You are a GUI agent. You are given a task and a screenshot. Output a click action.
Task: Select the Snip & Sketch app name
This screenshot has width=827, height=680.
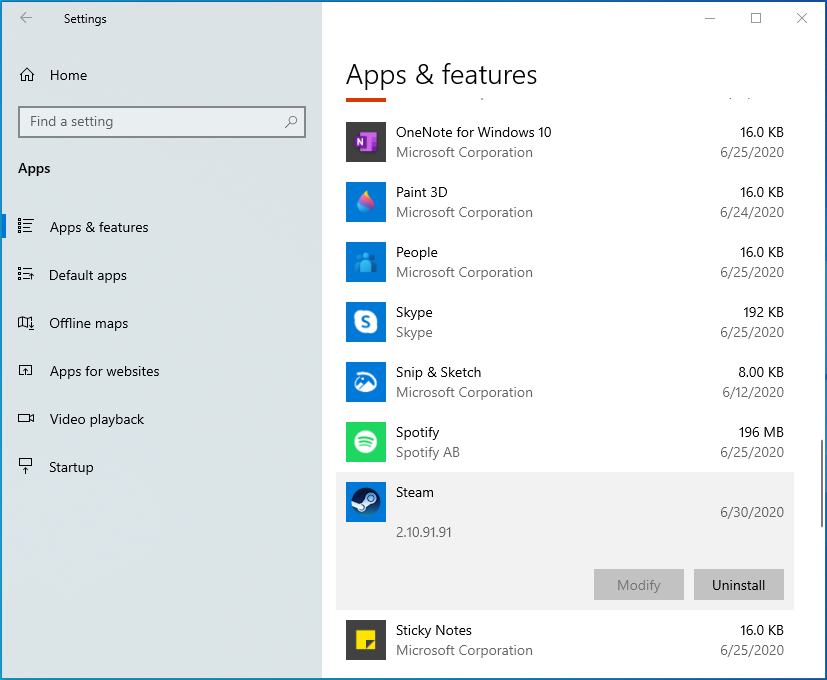click(x=438, y=372)
